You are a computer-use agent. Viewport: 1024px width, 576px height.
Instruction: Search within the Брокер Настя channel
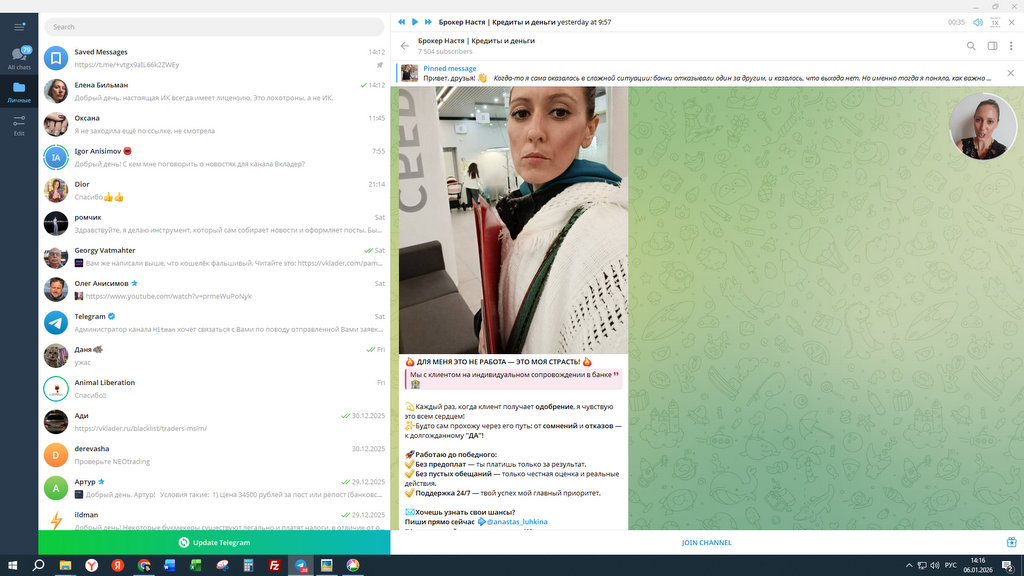coord(971,46)
